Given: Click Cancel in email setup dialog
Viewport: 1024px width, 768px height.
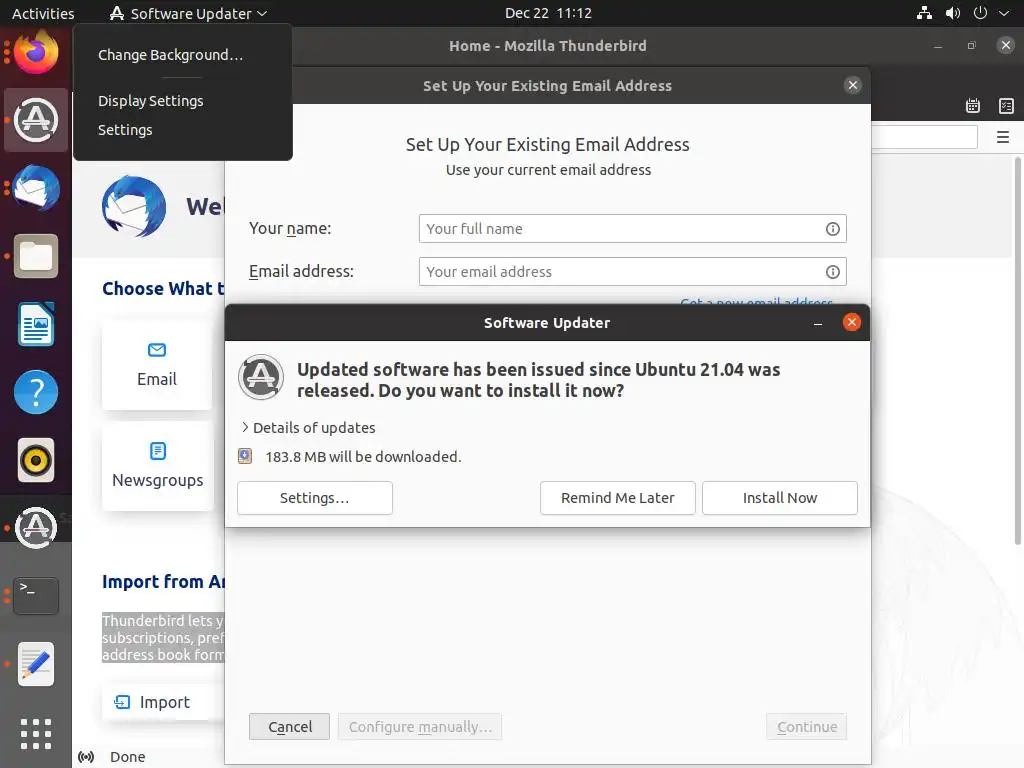Looking at the screenshot, I should coord(289,727).
